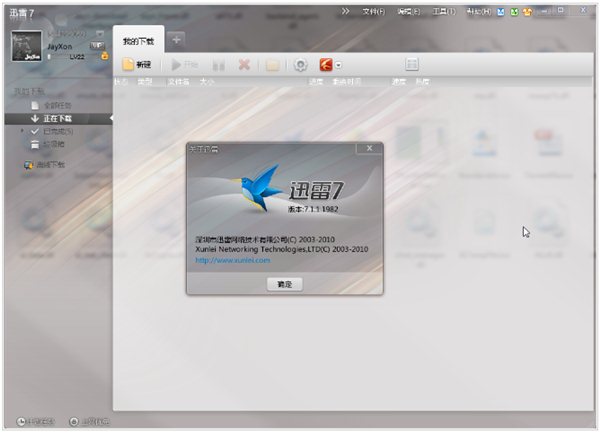This screenshot has height=433, width=600.
Task: Click the red X delete task icon
Action: [x=244, y=64]
